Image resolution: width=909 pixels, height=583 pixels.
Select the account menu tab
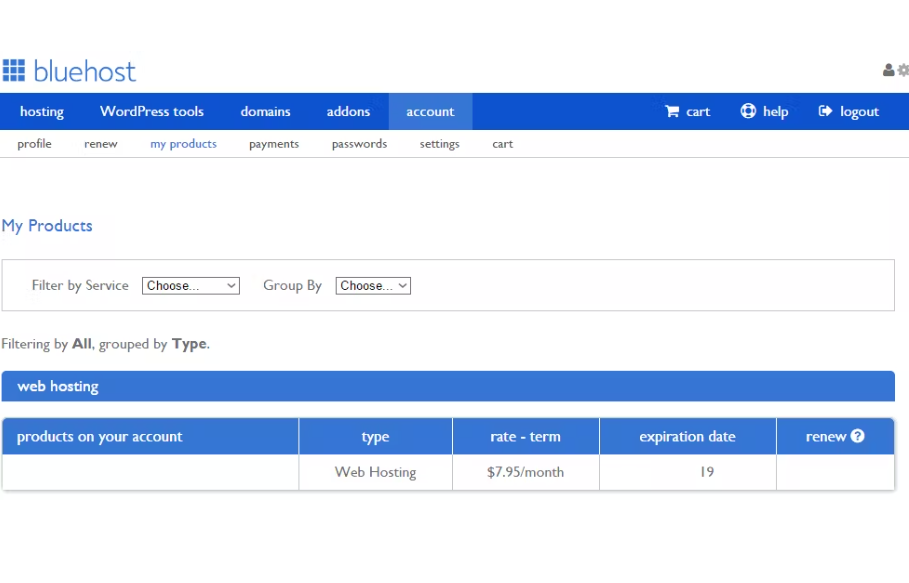(x=430, y=111)
